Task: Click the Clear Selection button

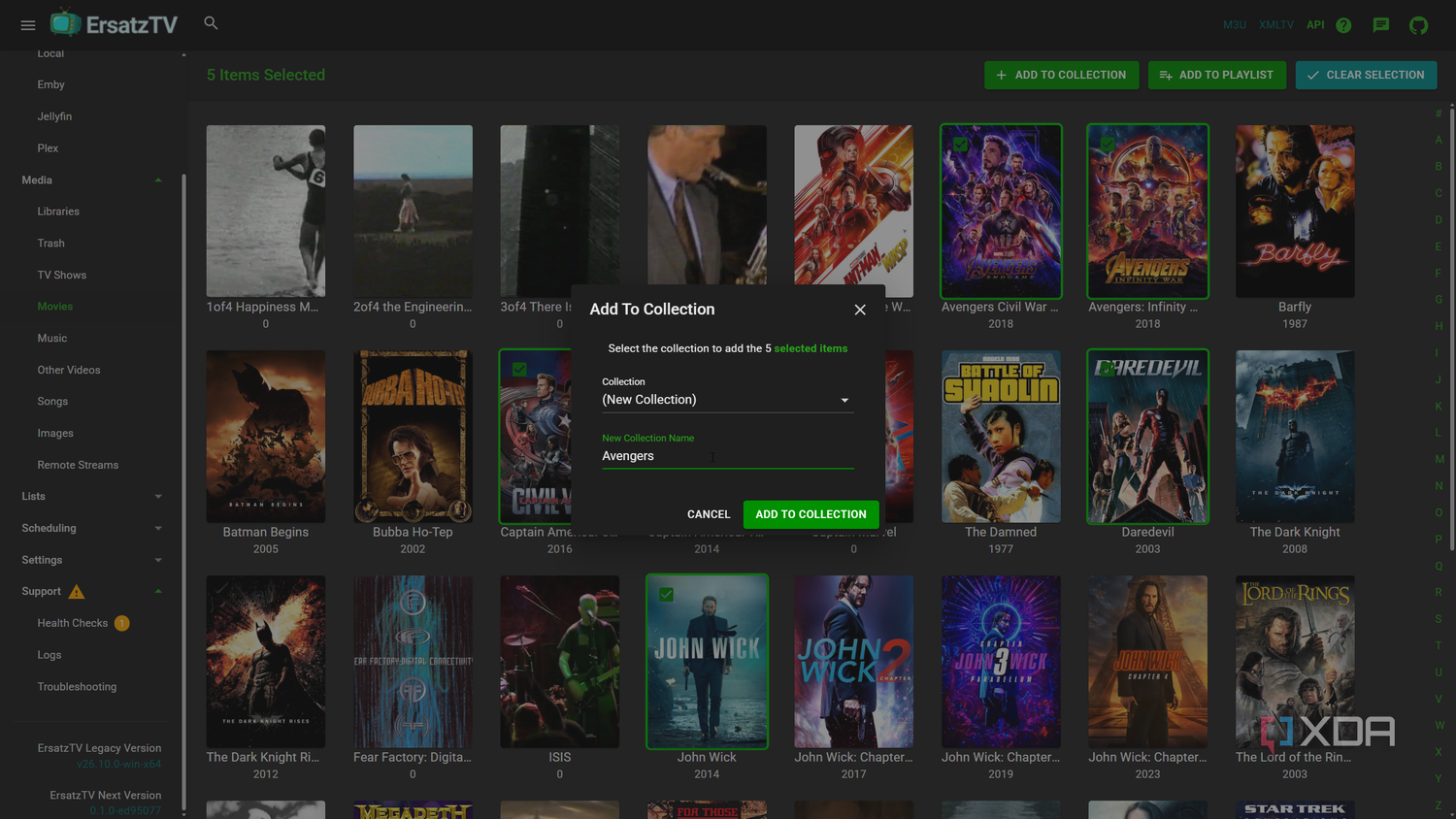Action: click(x=1366, y=75)
